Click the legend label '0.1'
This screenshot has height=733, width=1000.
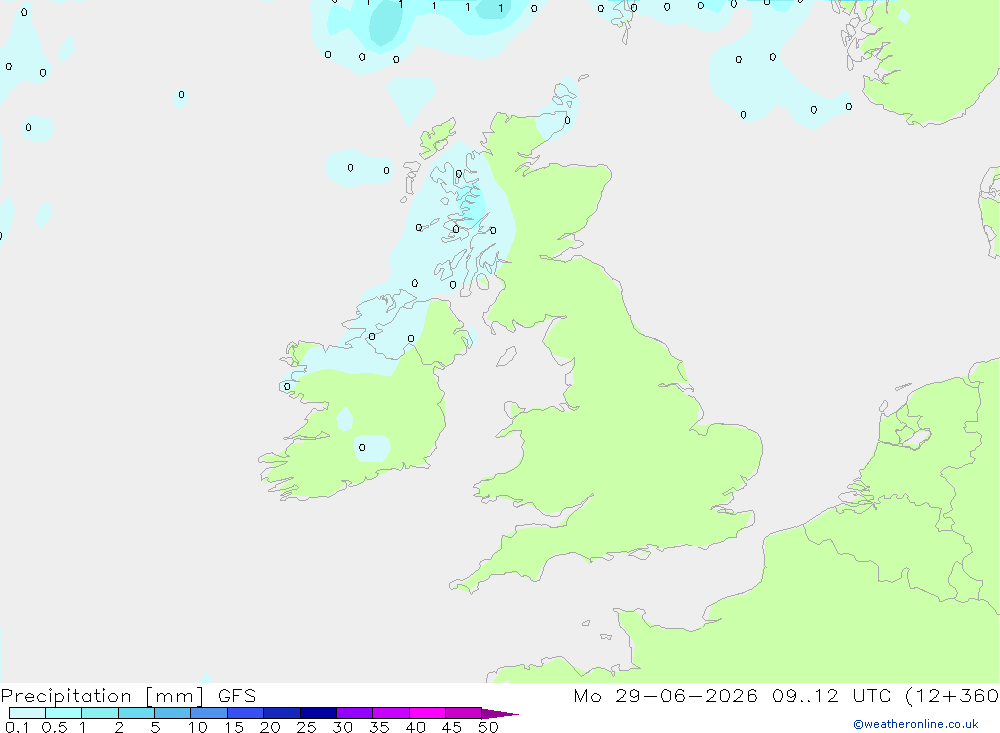coord(18,727)
